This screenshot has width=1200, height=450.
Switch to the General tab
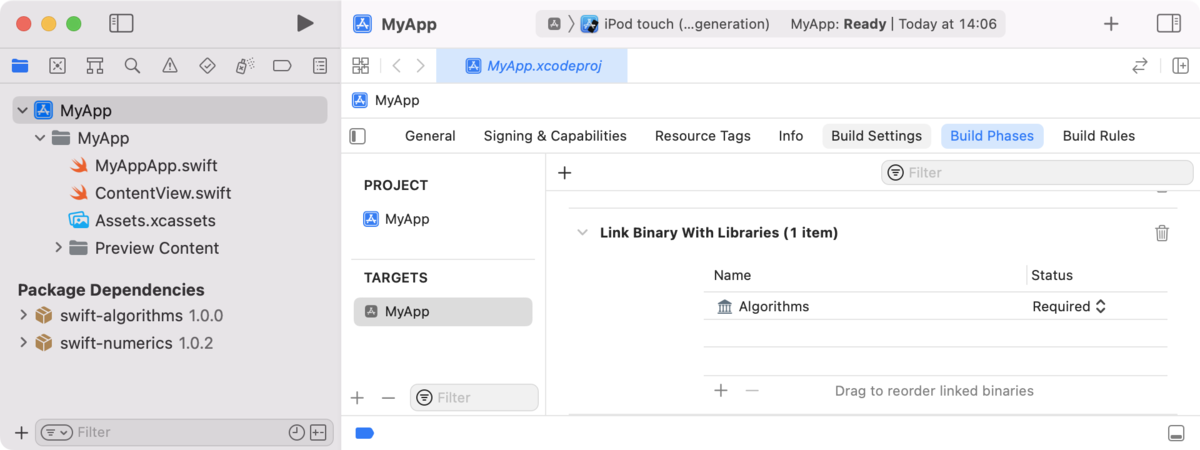point(430,136)
